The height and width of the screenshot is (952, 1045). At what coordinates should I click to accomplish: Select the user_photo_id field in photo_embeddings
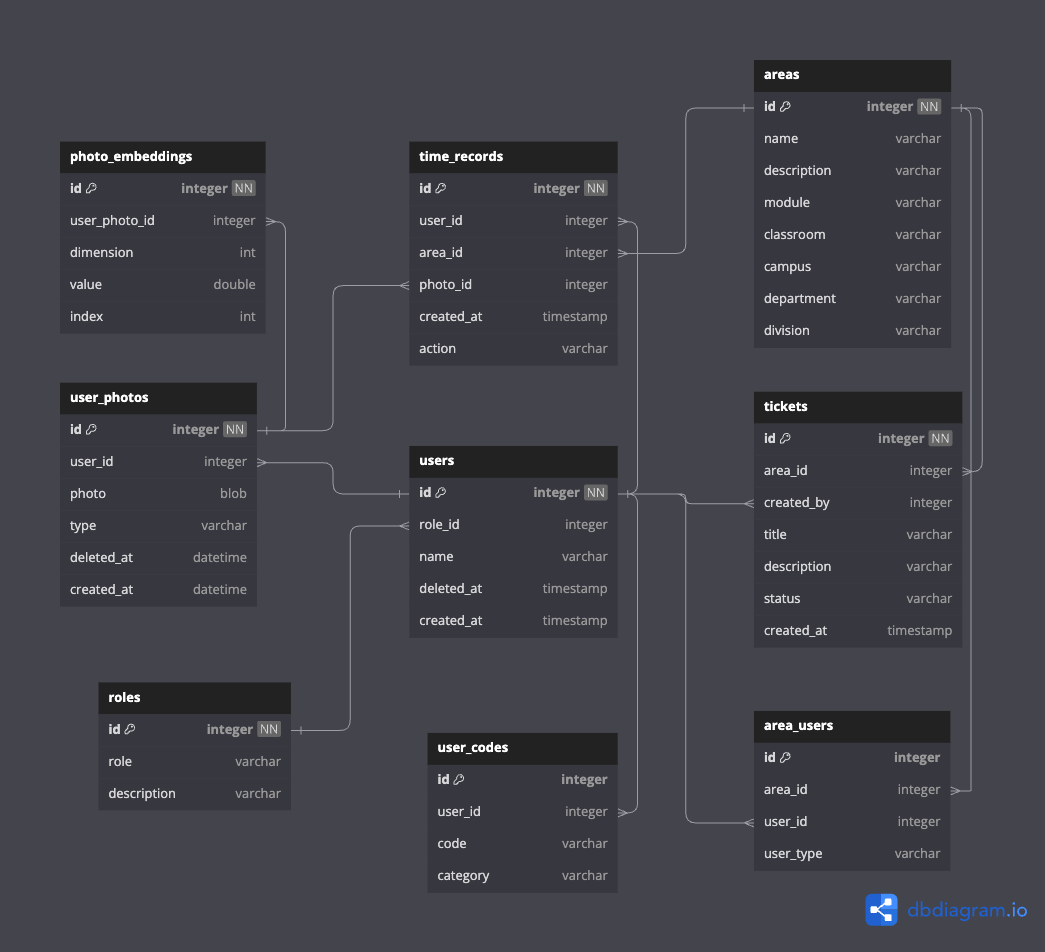click(x=112, y=221)
